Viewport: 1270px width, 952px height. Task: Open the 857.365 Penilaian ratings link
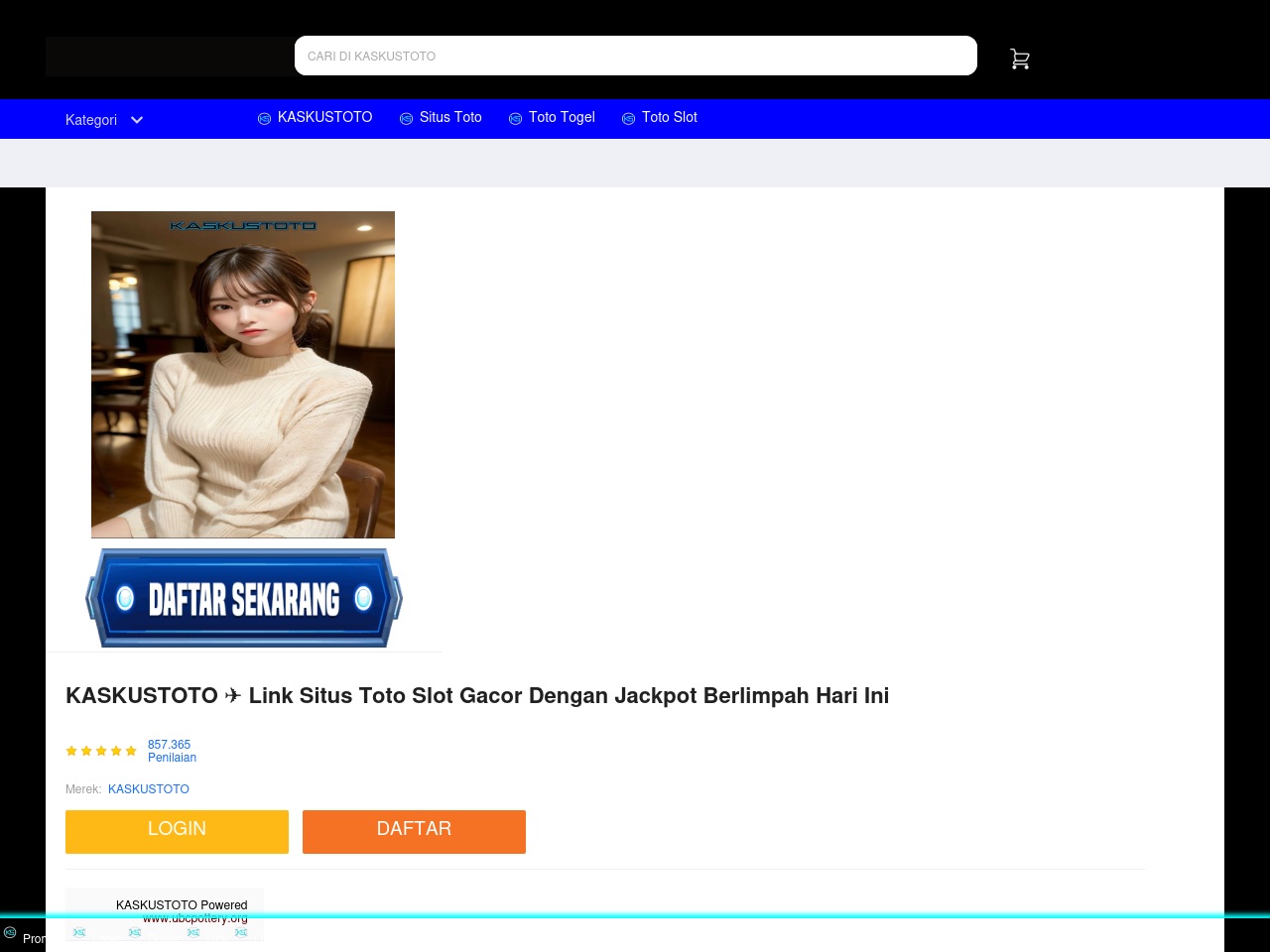point(172,751)
